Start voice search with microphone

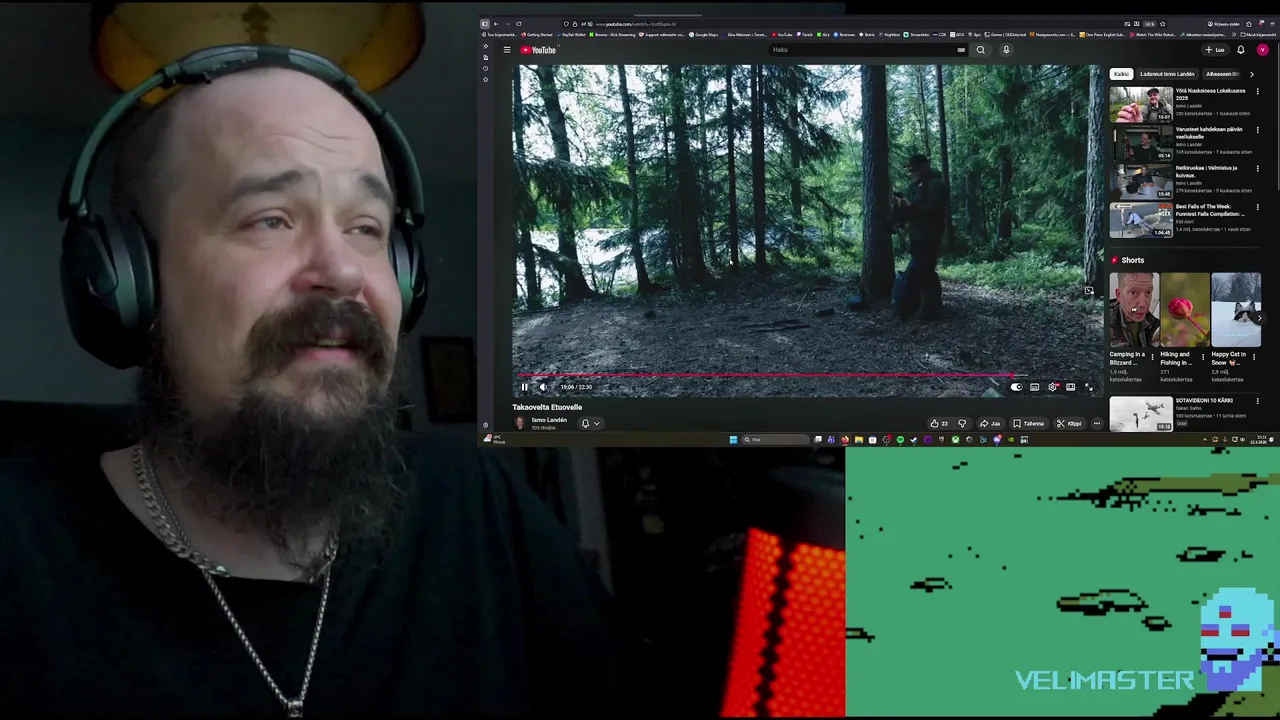[1006, 50]
